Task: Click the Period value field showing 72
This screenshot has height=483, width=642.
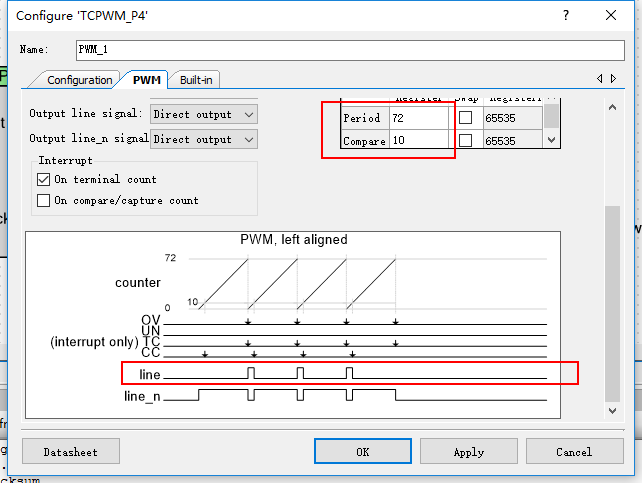Action: click(x=418, y=118)
